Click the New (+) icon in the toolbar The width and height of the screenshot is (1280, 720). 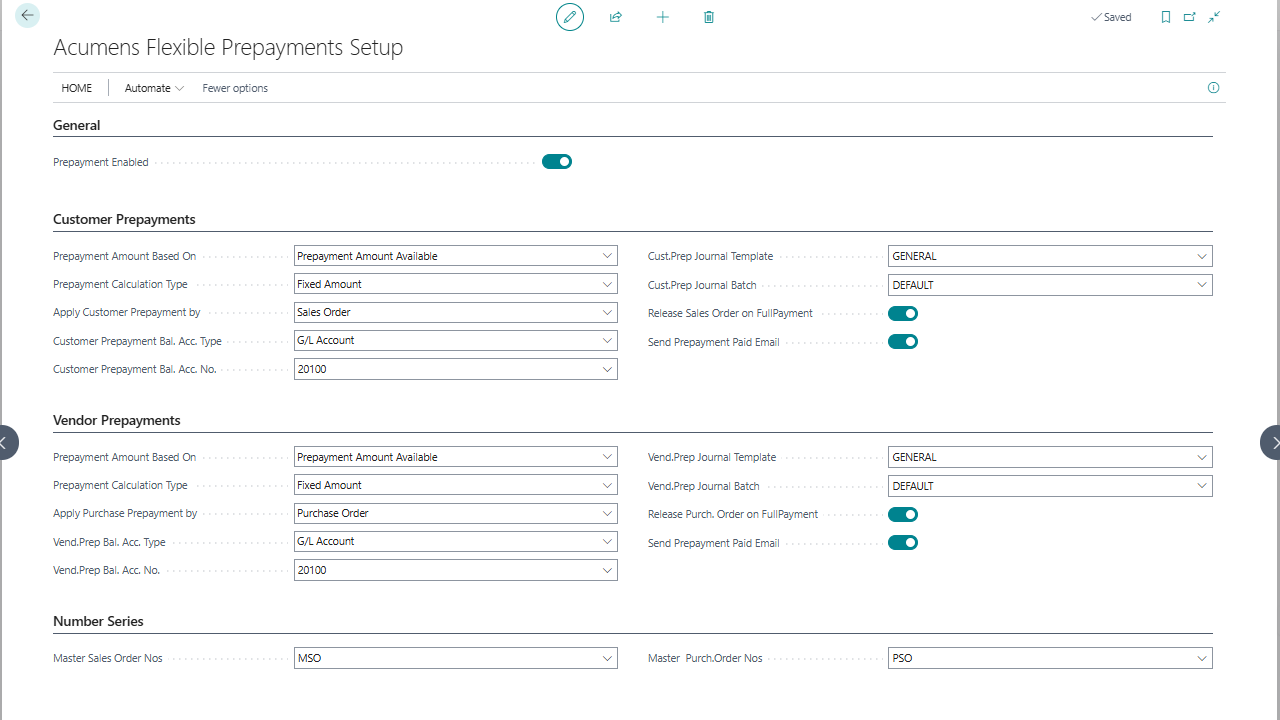(662, 17)
